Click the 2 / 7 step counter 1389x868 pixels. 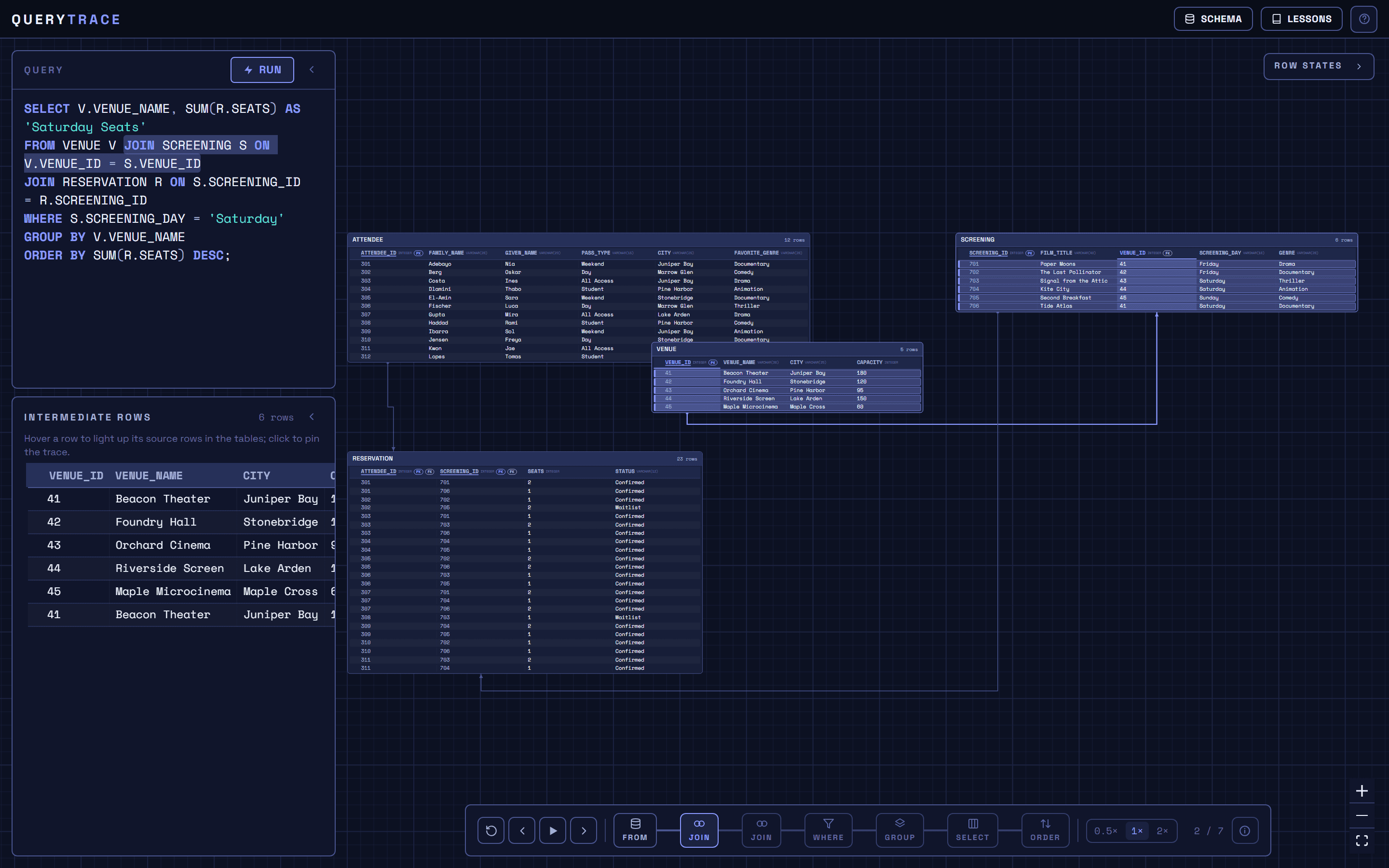pos(1208,831)
